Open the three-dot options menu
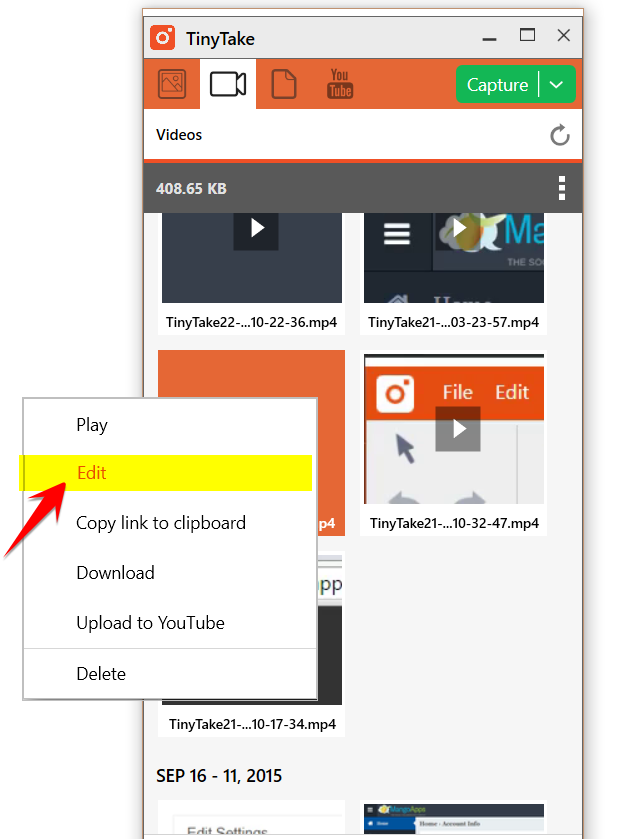This screenshot has width=622, height=839. 562,188
